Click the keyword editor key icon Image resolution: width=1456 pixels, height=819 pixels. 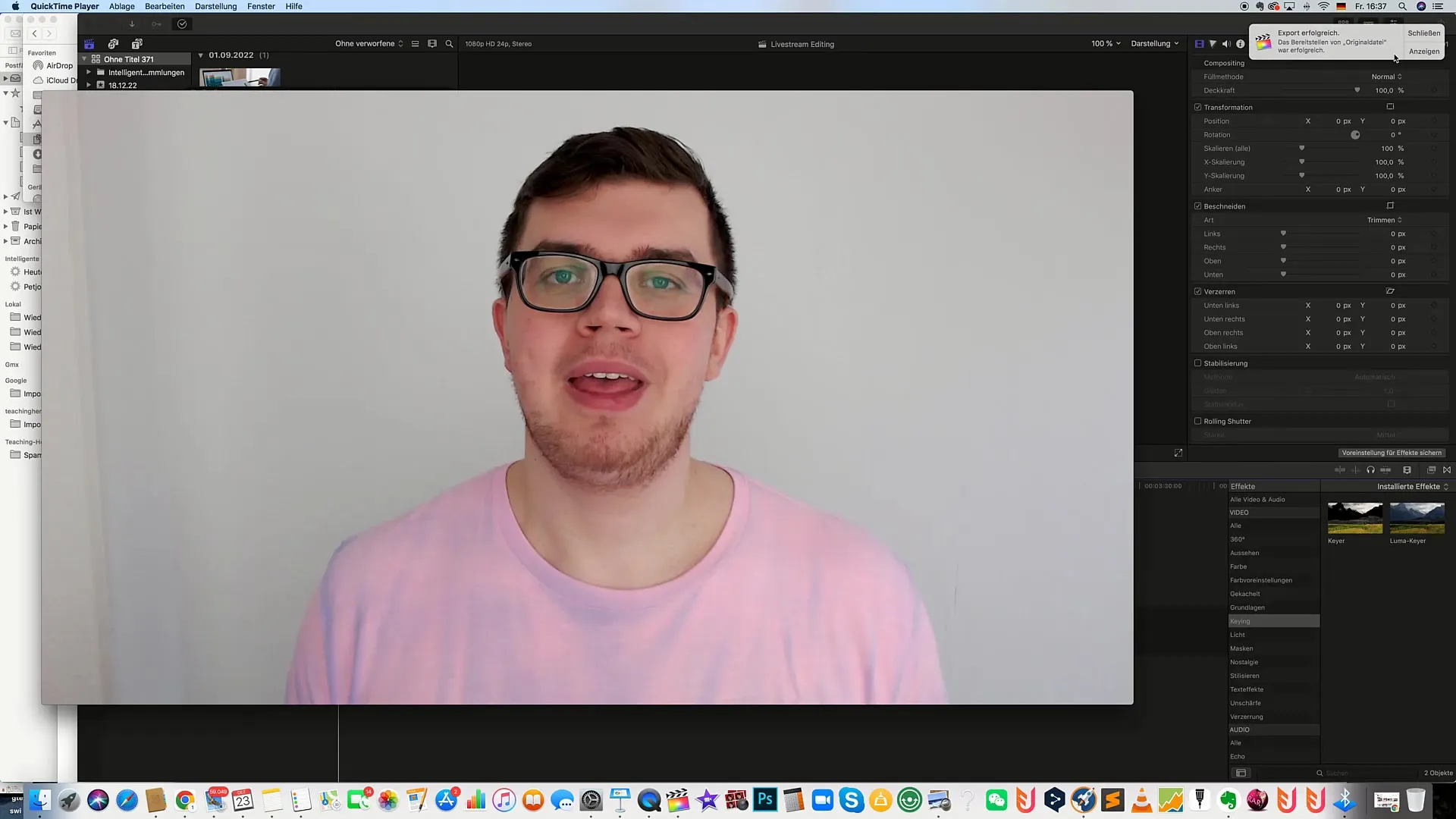tap(157, 24)
